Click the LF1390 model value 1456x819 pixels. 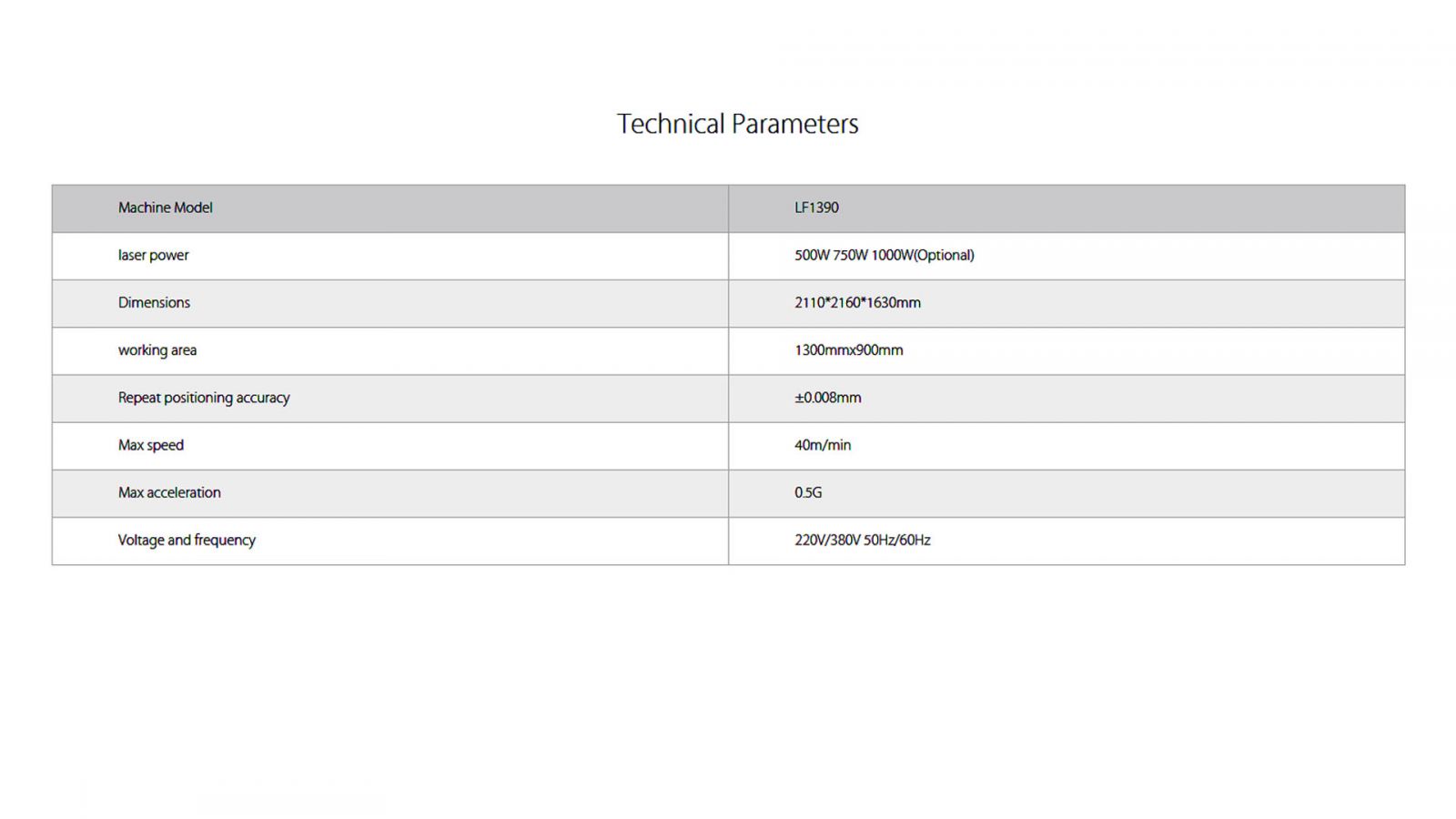point(816,207)
